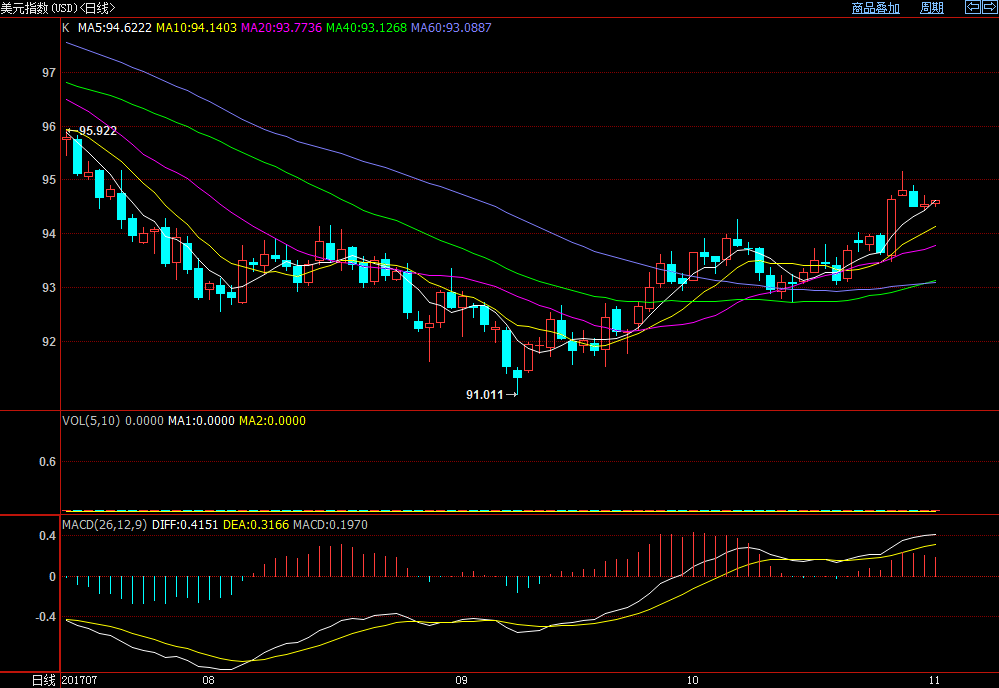Select the MA60:93.0887 indicator label

[x=451, y=27]
